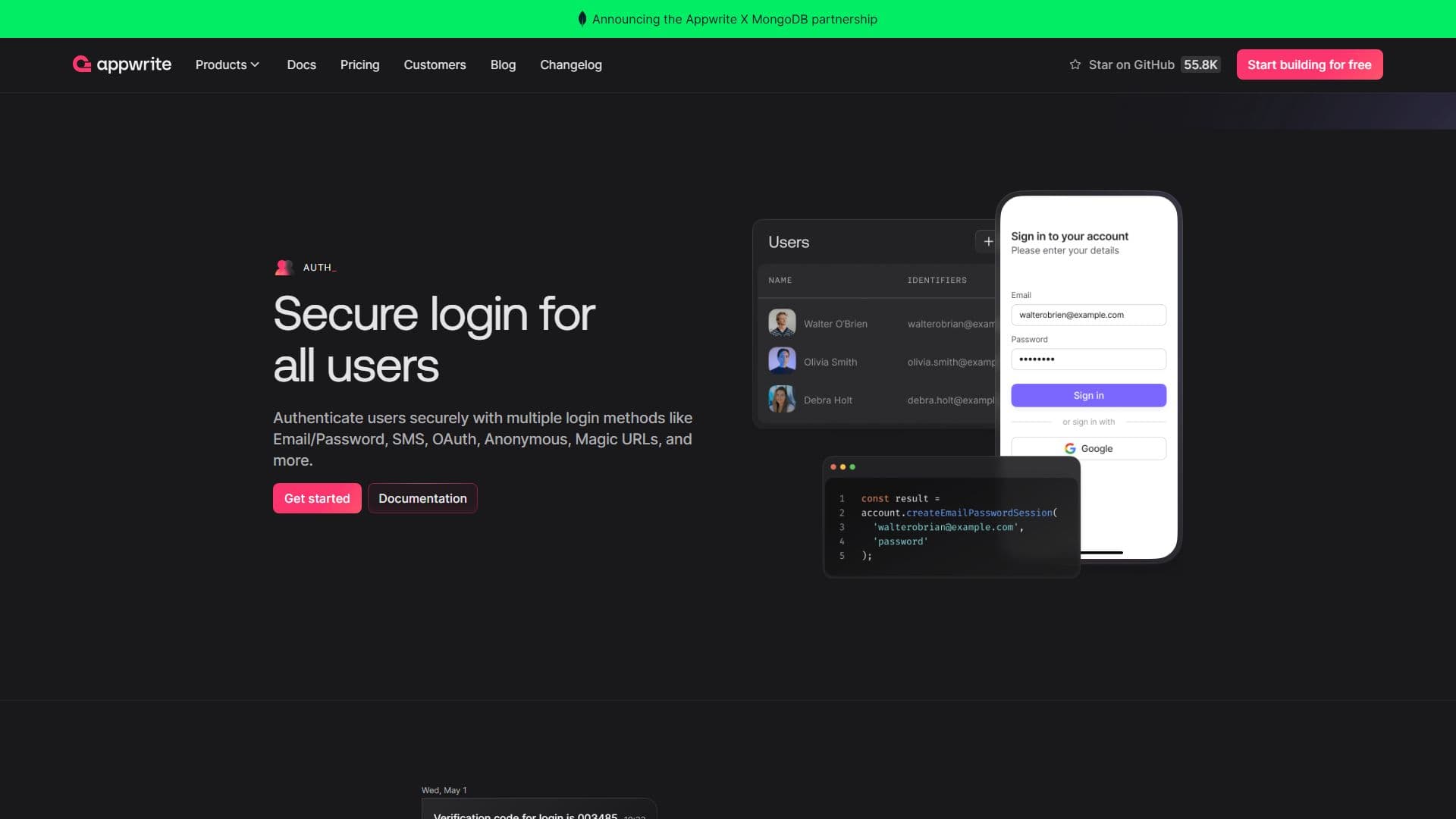Click the Get started button
The width and height of the screenshot is (1456, 819).
pyautogui.click(x=317, y=498)
